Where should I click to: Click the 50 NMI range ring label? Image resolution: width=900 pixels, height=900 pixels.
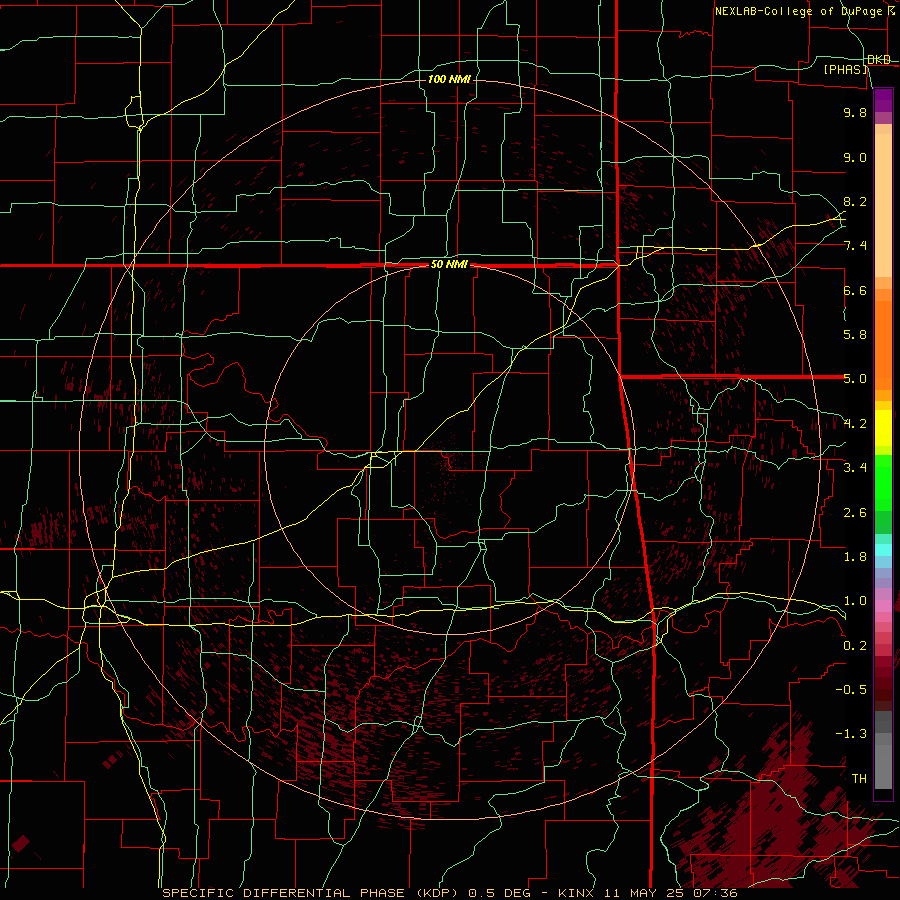pos(449,265)
